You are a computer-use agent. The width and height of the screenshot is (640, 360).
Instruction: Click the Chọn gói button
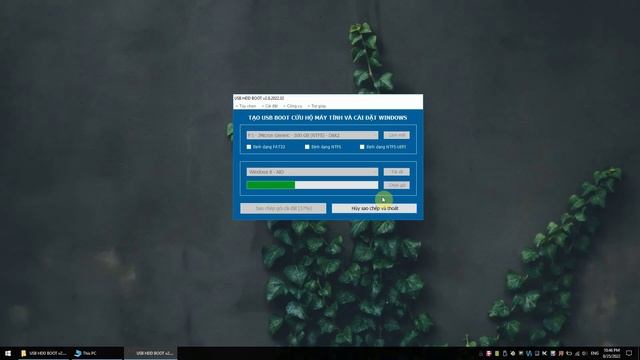click(396, 185)
